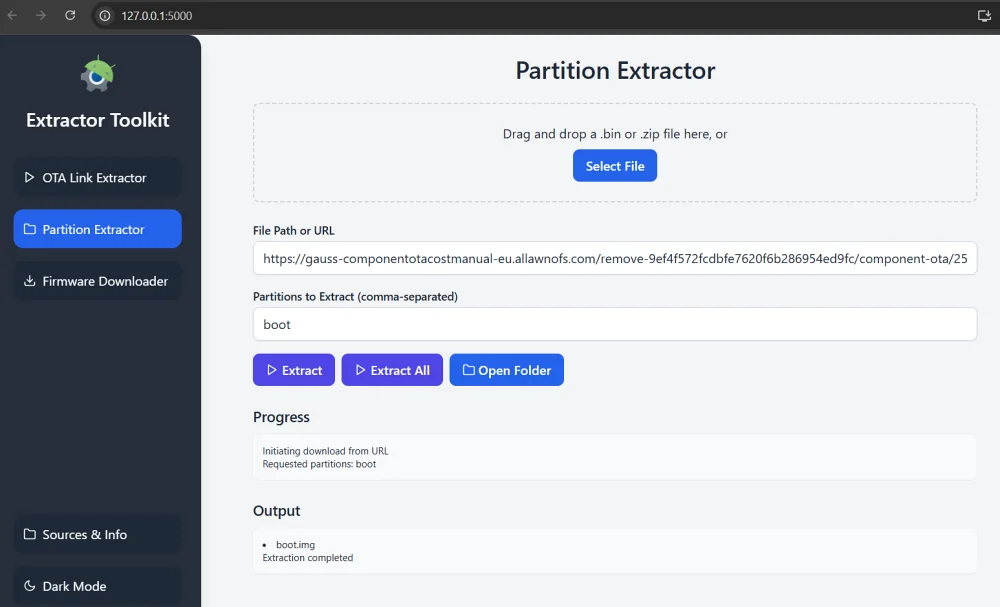Click the play icon inside Extract All button
Viewport: 1000px width, 607px height.
click(361, 370)
